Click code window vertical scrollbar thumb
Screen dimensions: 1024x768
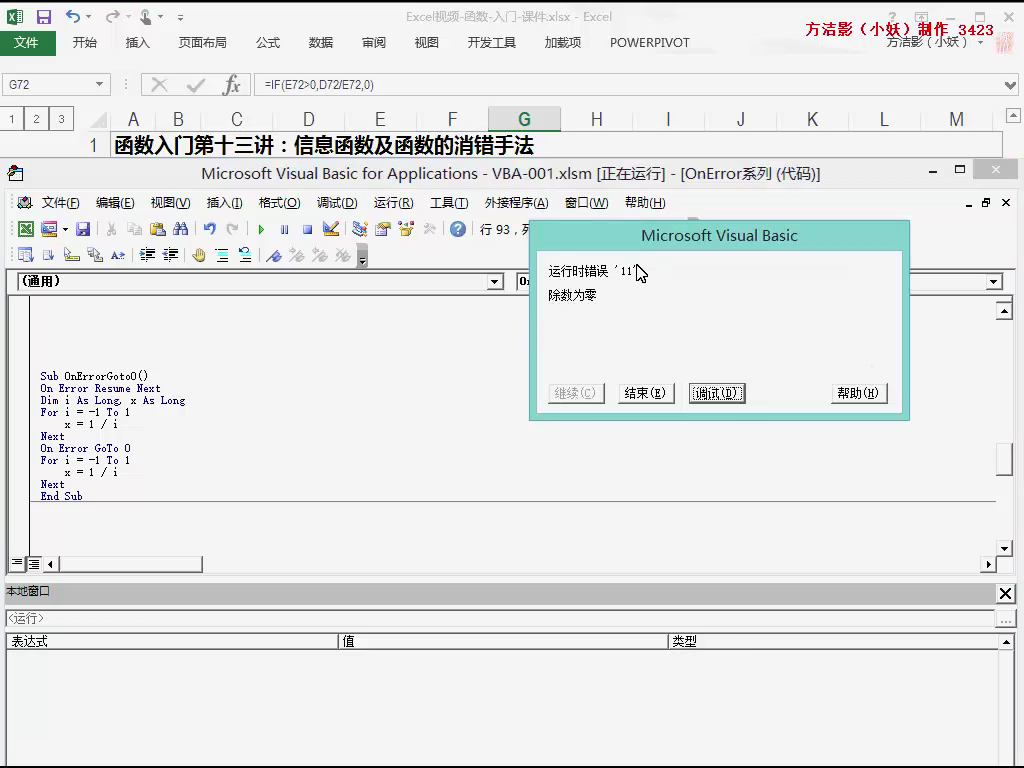[1004, 460]
